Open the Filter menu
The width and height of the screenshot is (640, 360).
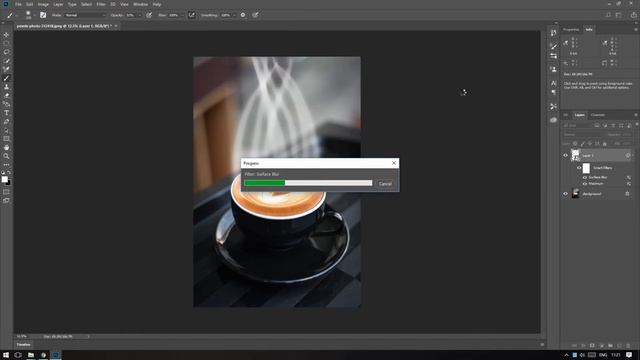(x=101, y=4)
